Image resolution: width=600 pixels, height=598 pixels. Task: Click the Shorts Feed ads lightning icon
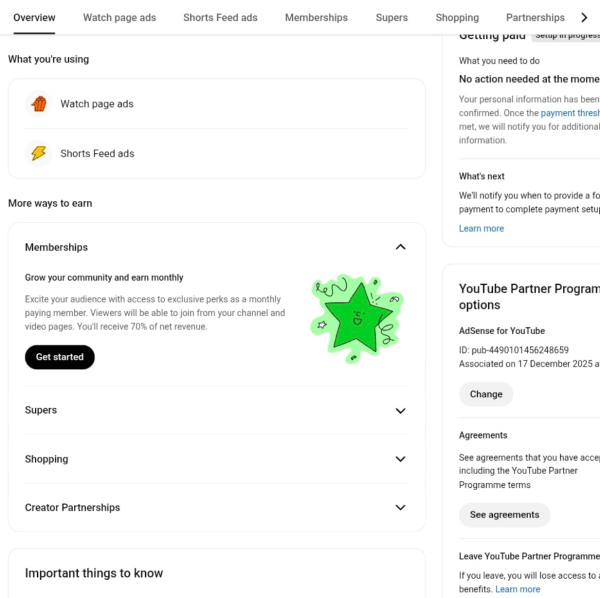[39, 153]
